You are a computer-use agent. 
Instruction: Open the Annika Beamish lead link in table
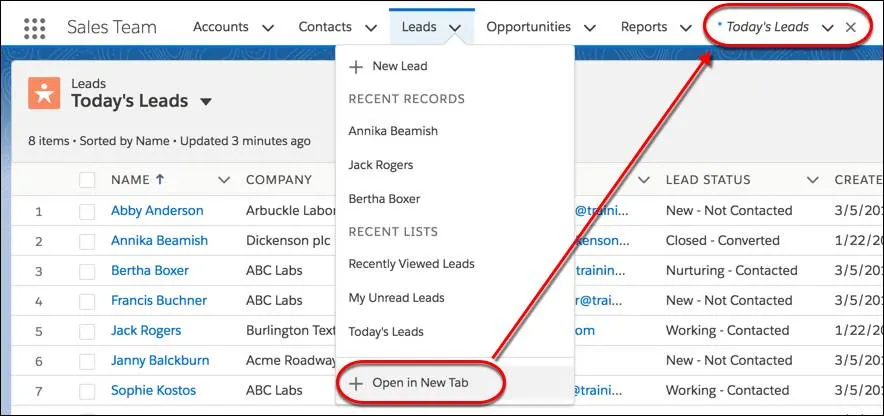(x=160, y=241)
